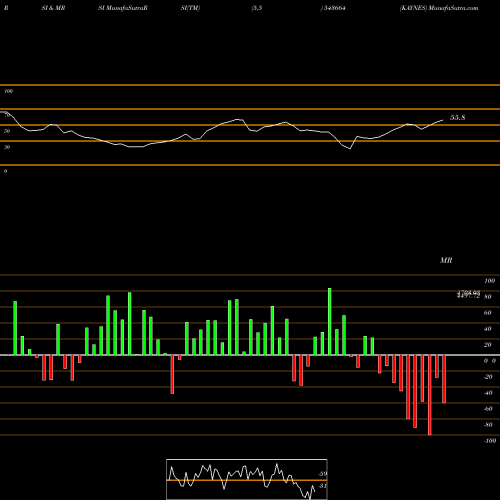Click the SI & MR header text

[53, 8]
